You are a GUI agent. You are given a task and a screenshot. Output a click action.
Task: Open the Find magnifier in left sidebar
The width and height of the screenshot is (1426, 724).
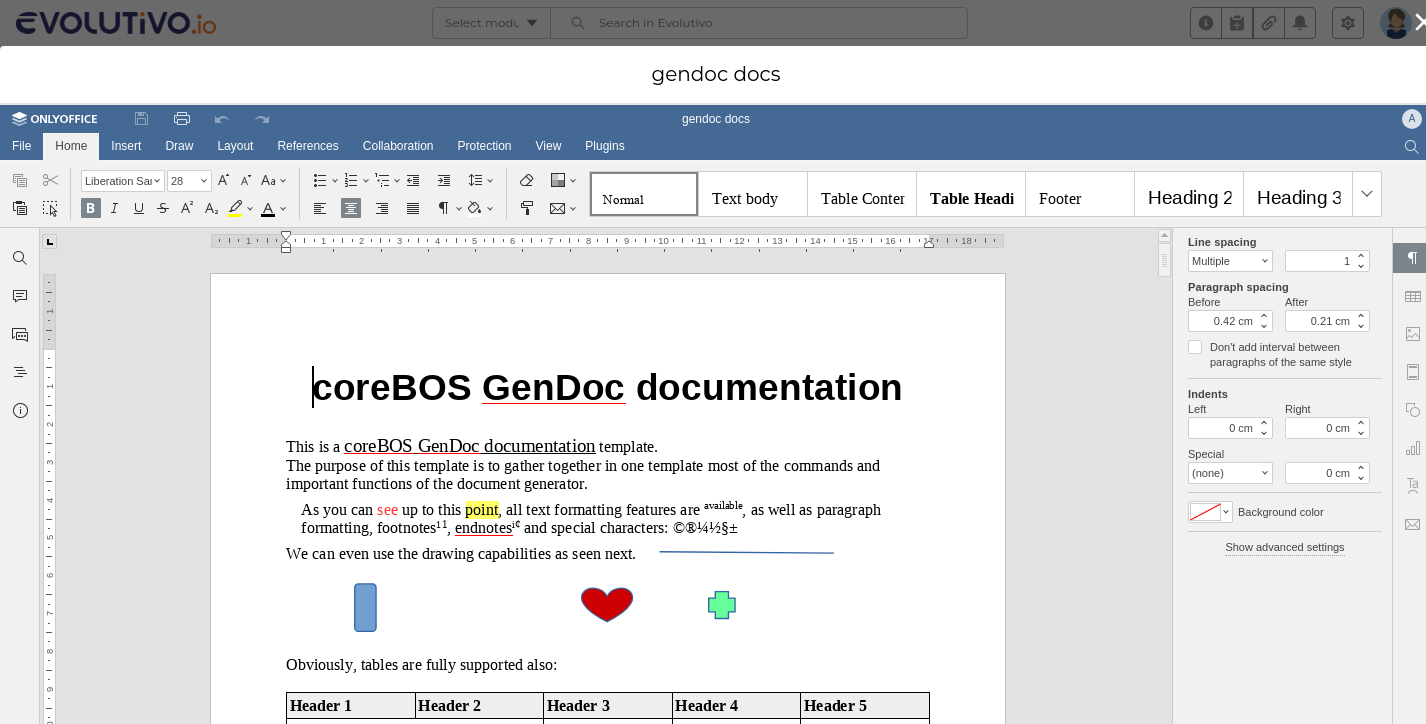[x=20, y=258]
